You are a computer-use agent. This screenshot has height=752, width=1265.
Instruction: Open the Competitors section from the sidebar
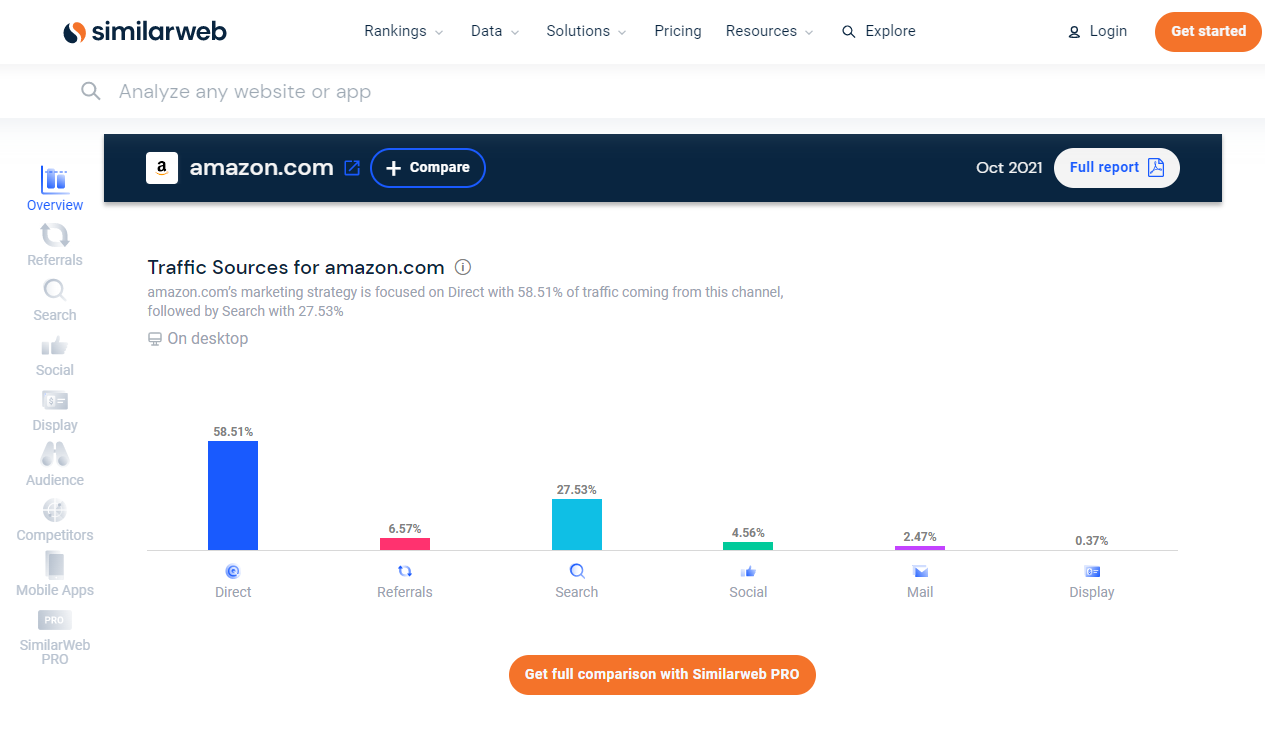(54, 520)
